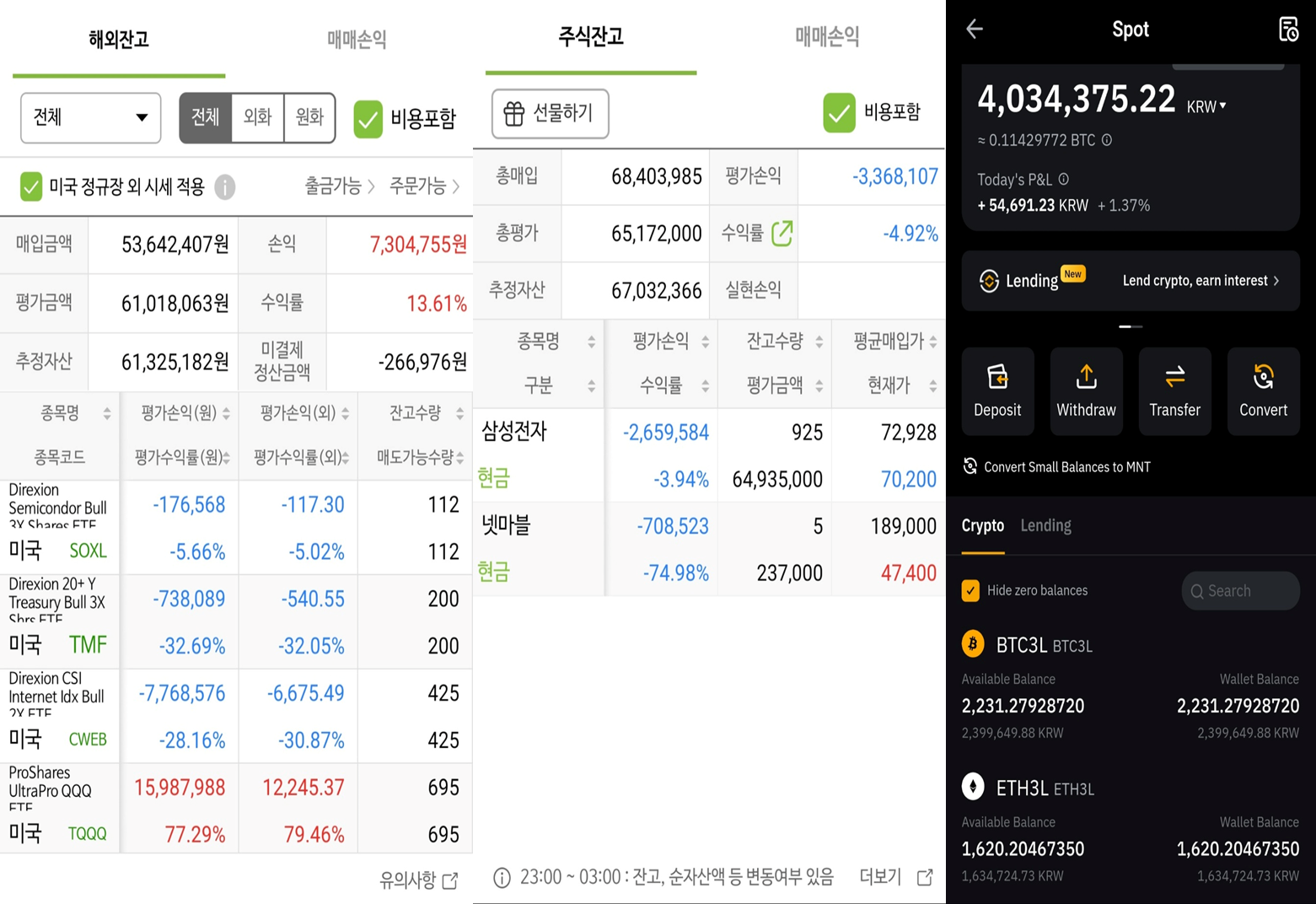1316x904 pixels.
Task: Open info next to BTC approximation
Action: pyautogui.click(x=1107, y=140)
